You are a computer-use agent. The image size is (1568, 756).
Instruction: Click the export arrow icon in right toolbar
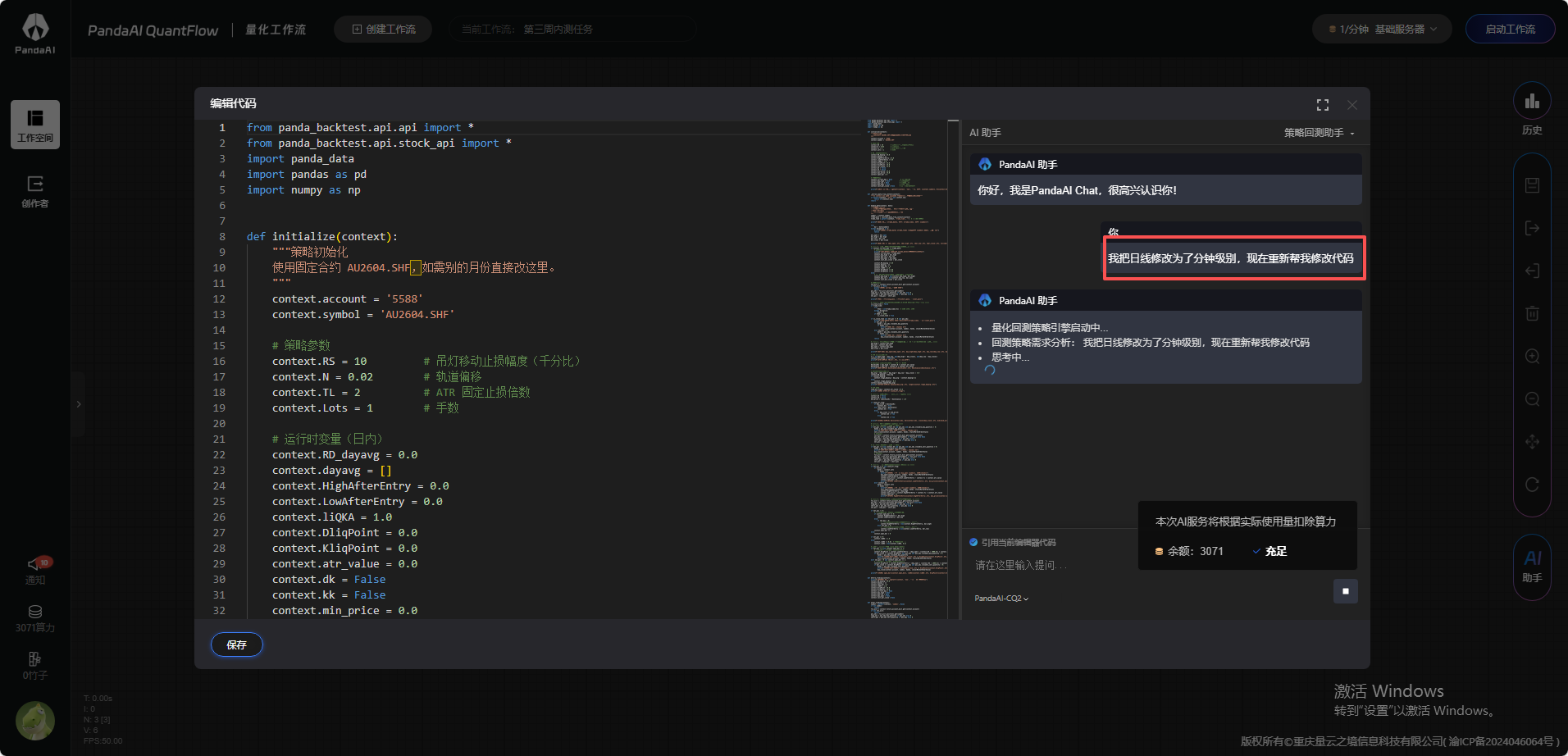click(1532, 228)
